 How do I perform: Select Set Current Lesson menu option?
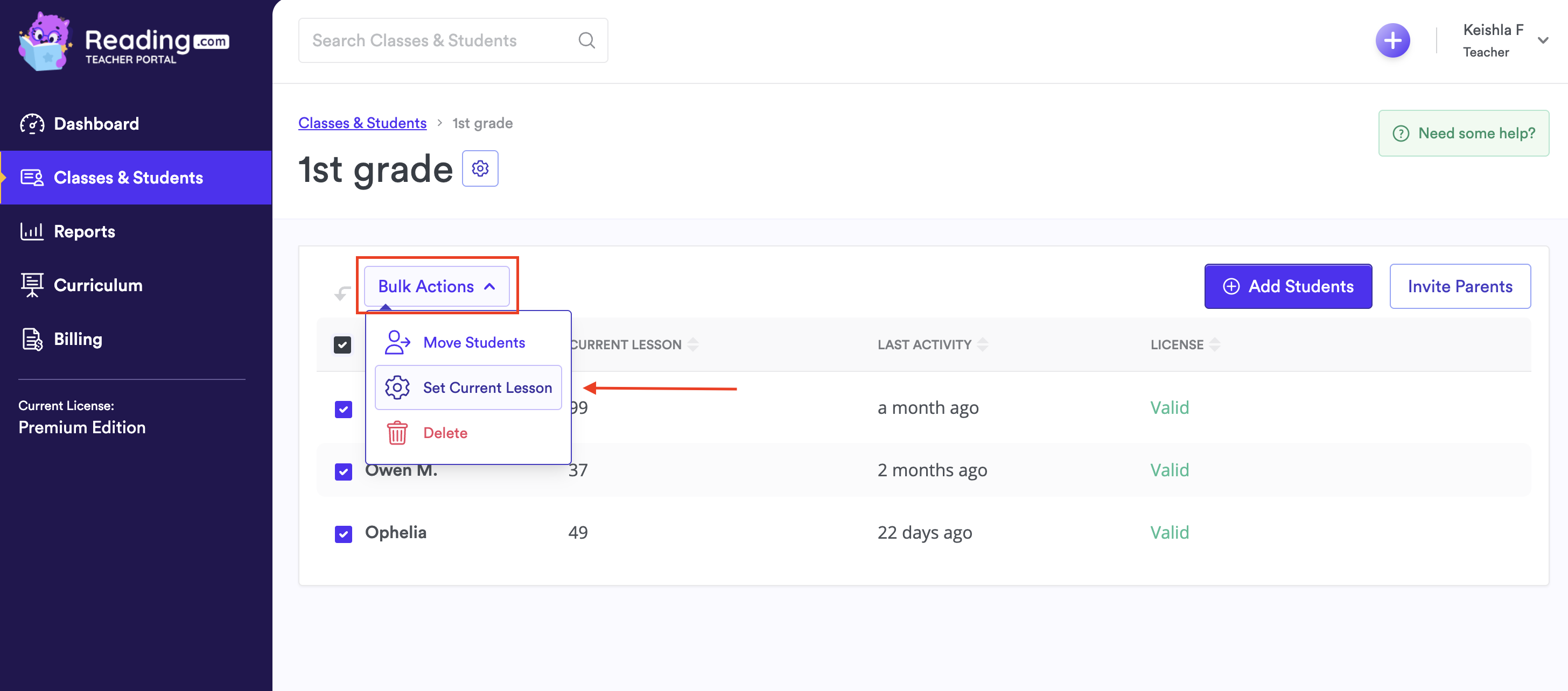487,387
